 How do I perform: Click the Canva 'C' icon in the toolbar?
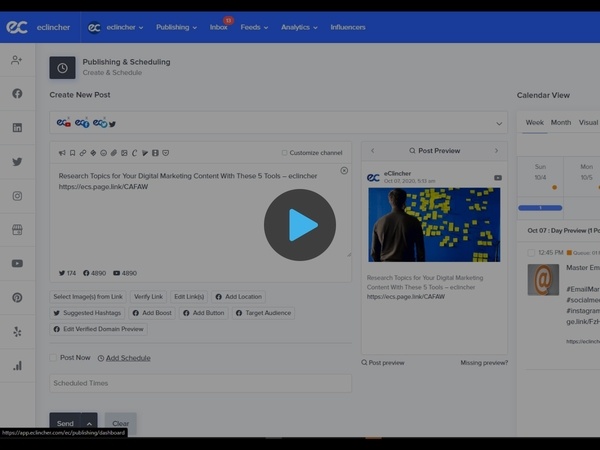tap(134, 153)
